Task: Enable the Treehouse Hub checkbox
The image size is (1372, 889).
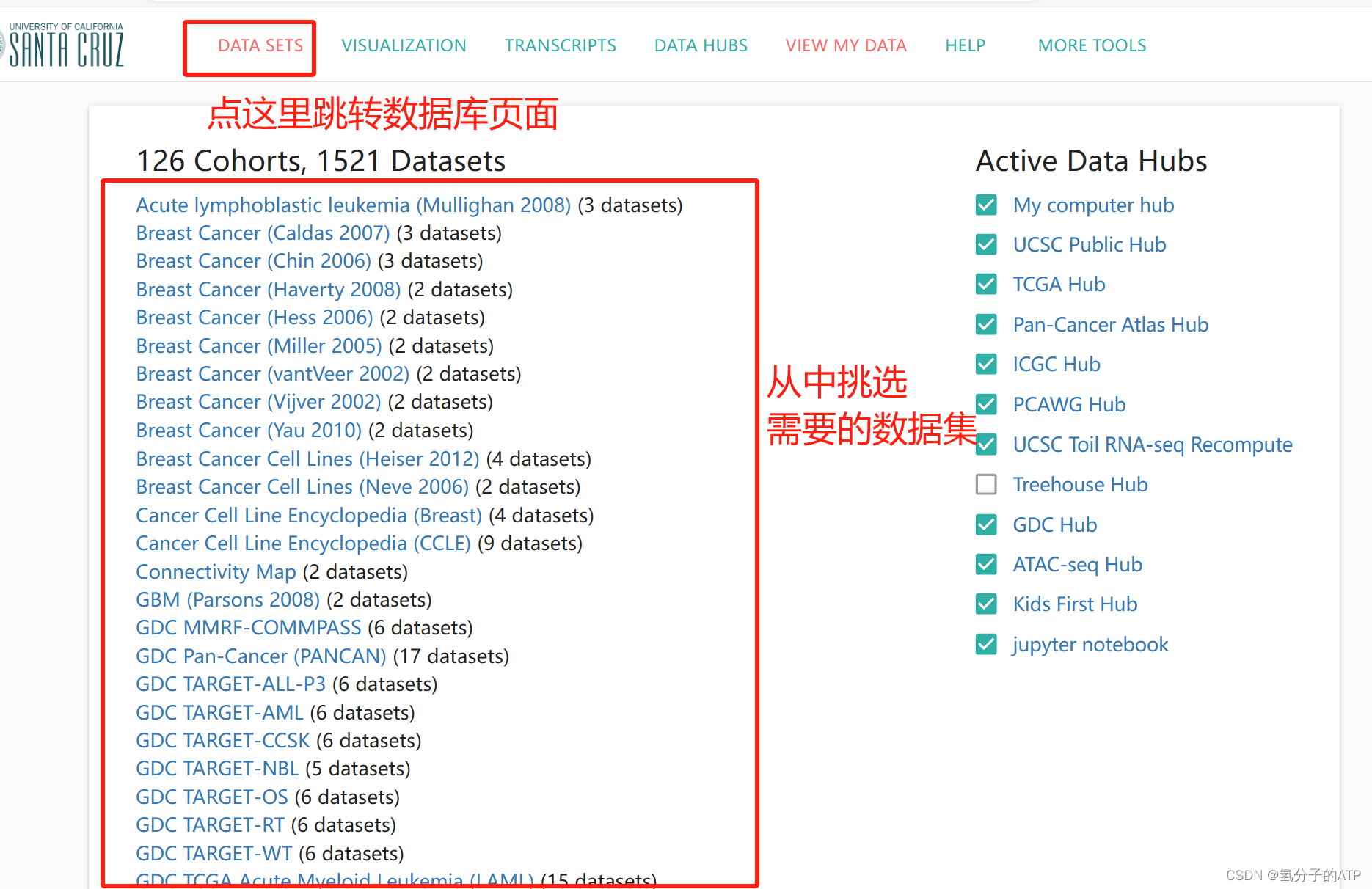Action: 986,484
